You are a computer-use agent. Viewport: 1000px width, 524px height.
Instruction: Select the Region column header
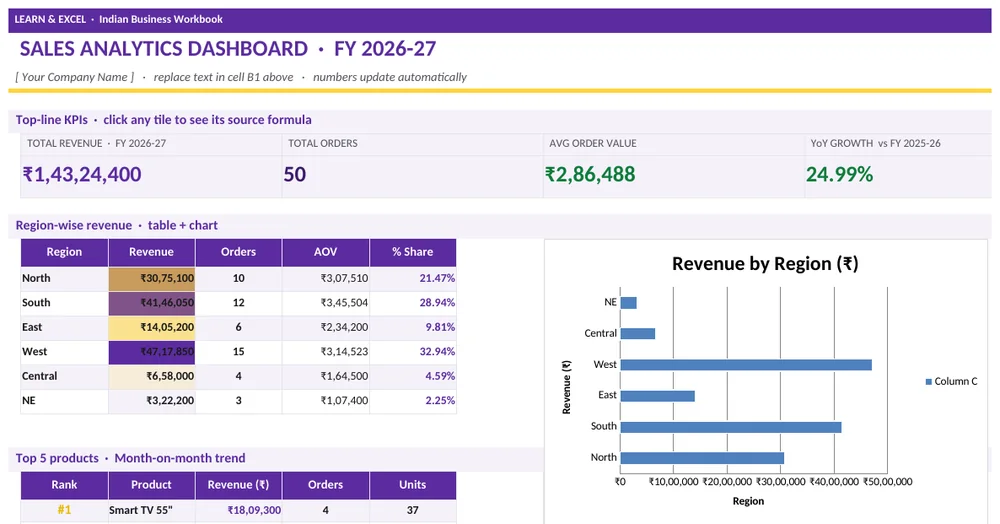pyautogui.click(x=64, y=252)
